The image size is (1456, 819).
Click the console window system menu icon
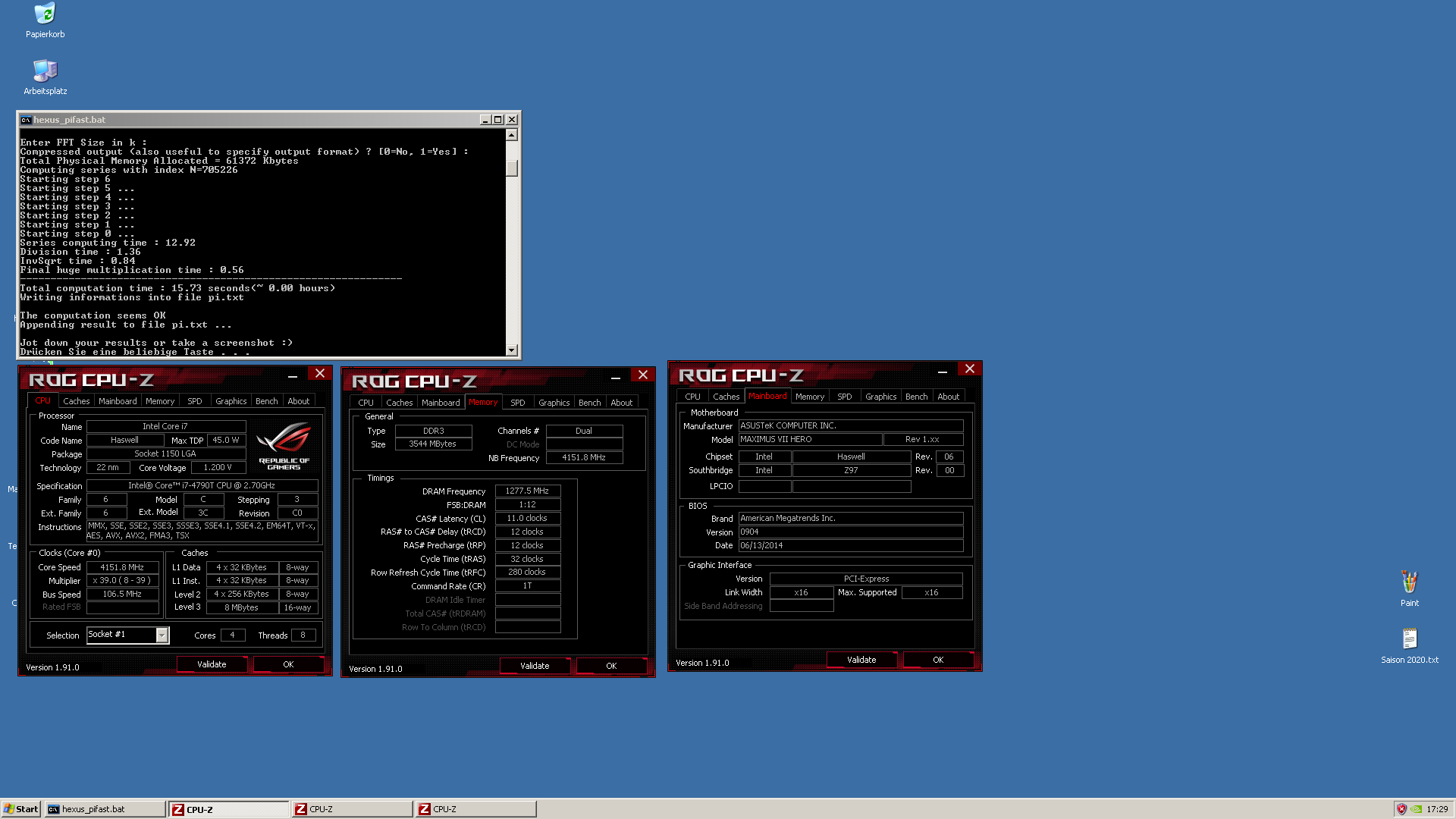point(26,120)
